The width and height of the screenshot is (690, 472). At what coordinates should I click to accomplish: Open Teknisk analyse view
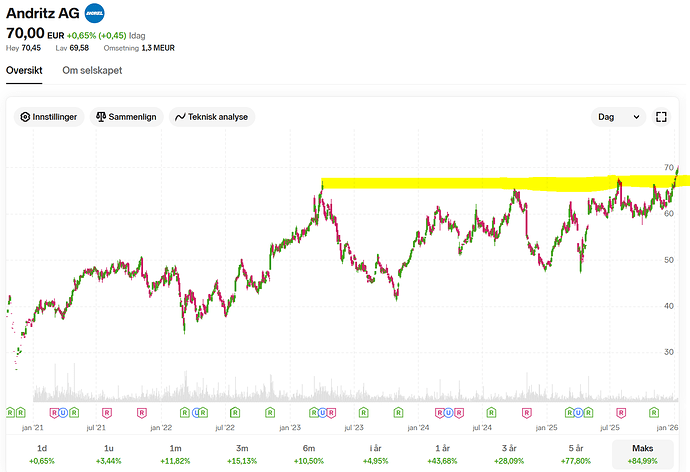212,117
